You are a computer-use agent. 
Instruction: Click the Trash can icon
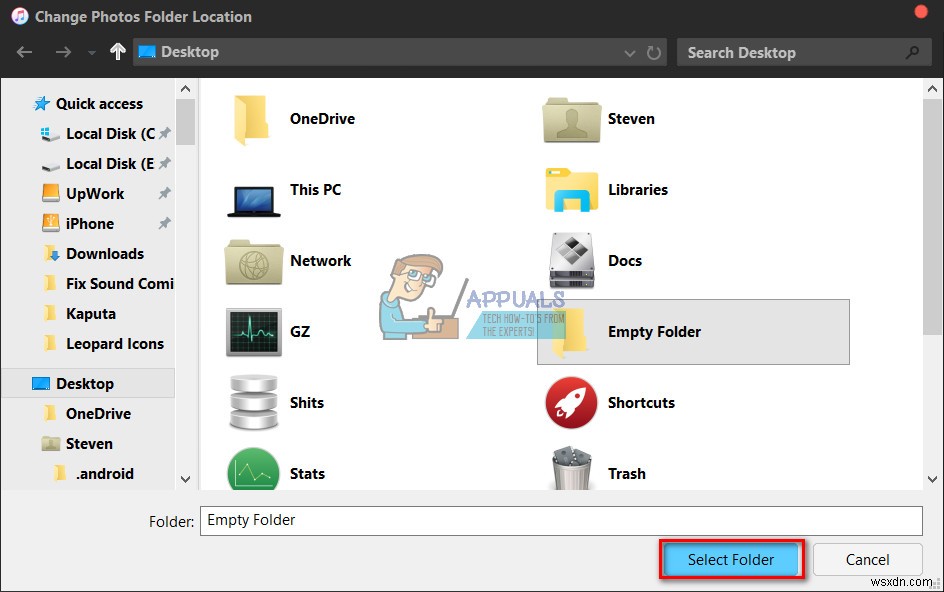point(571,468)
